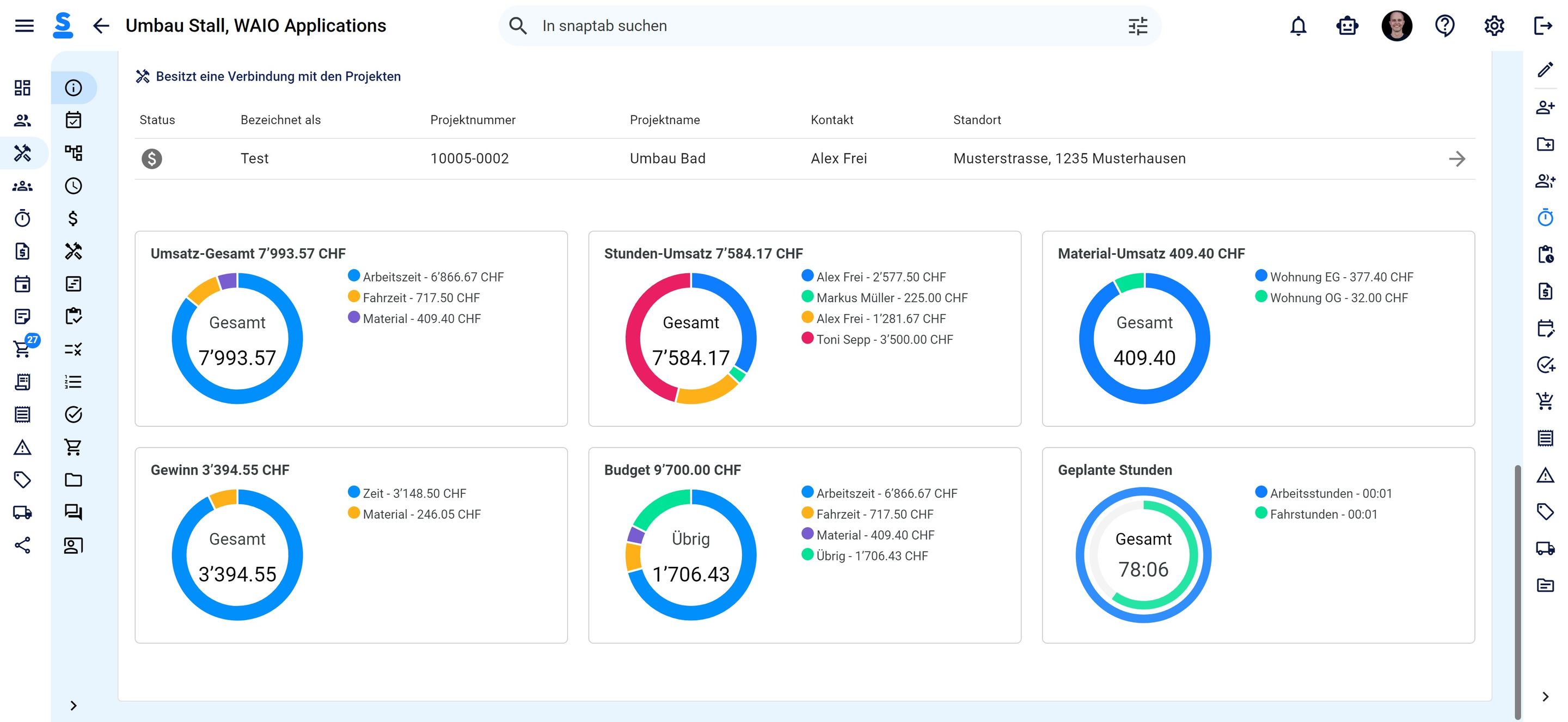
Task: Open shopping cart with 27 badge
Action: coord(22,349)
